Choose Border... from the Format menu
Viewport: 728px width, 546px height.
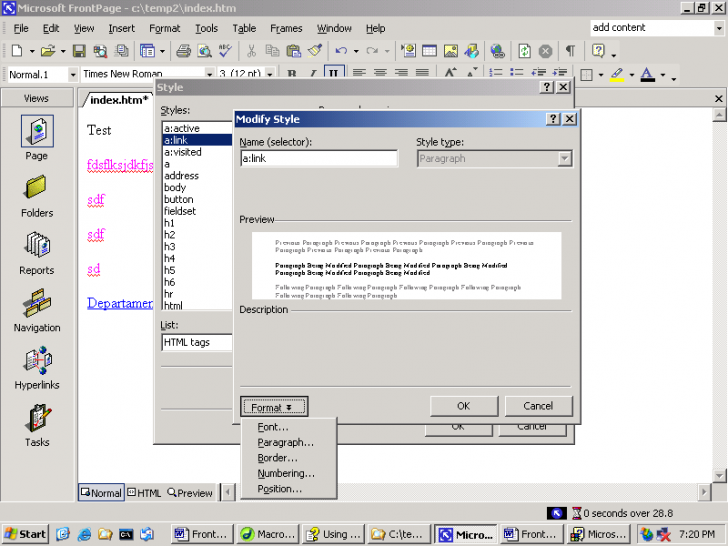[x=277, y=458]
